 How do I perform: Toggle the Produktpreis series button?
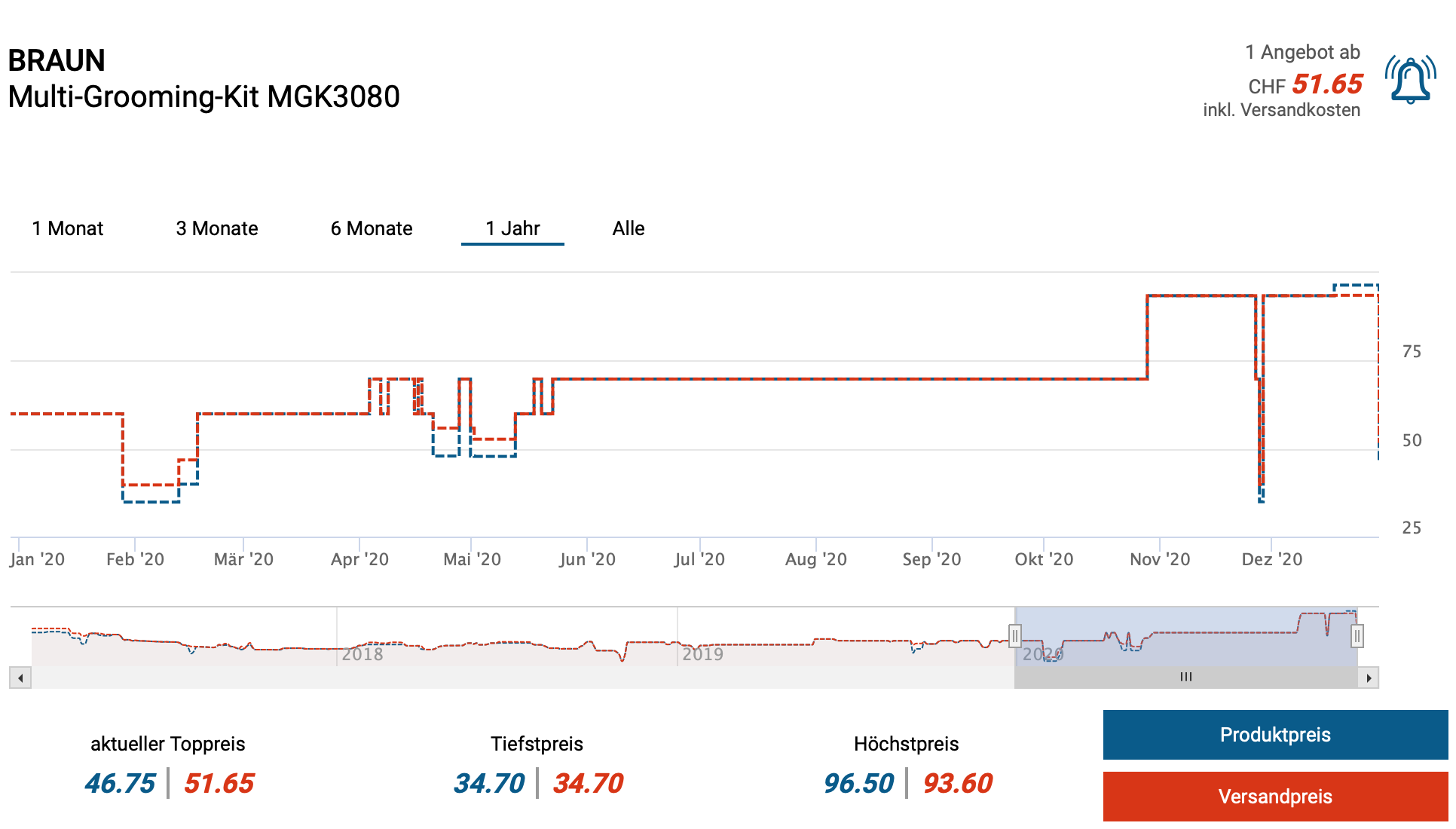click(x=1275, y=735)
